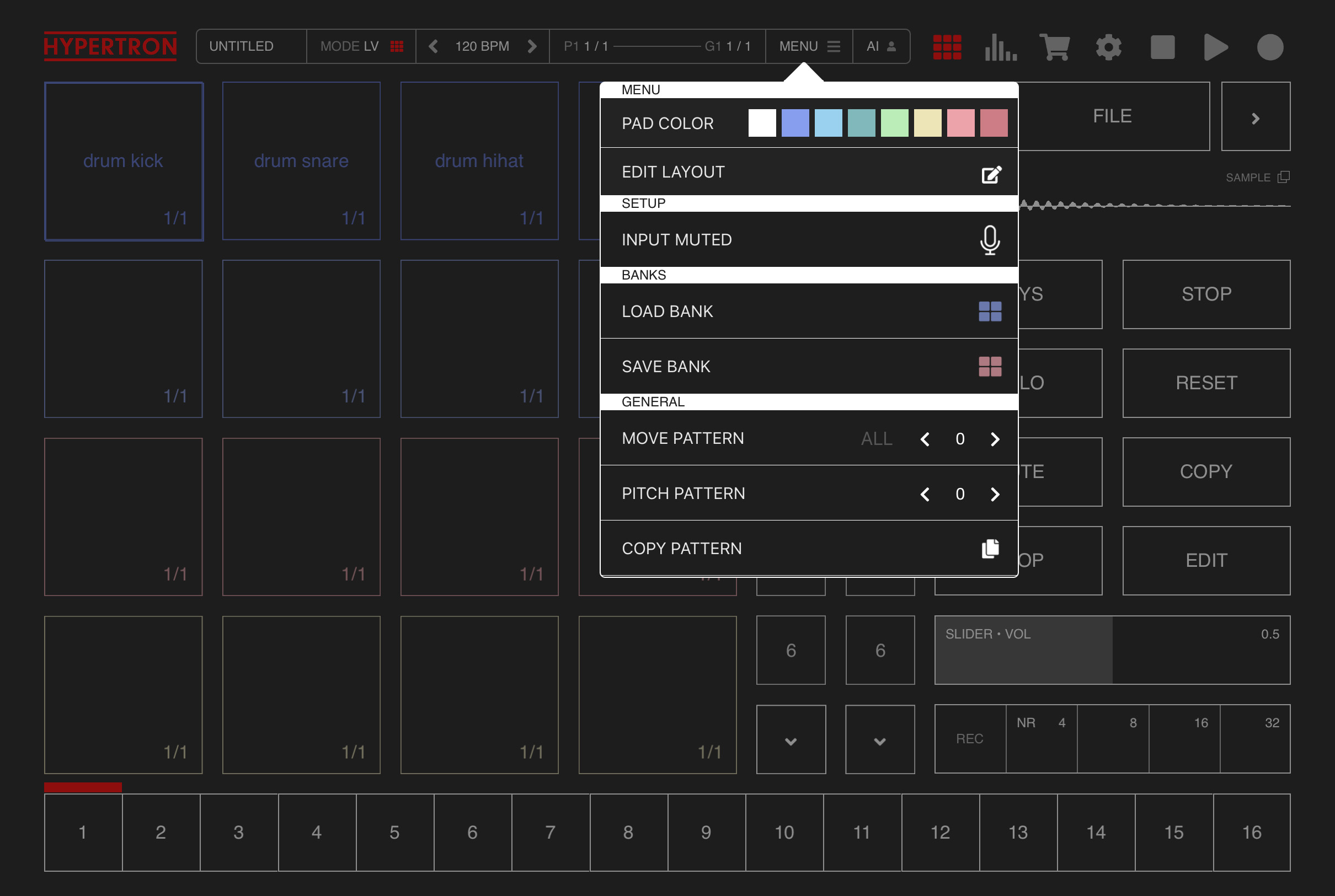Screen dimensions: 1335x896
Task: Open the AI menu item
Action: 880,46
